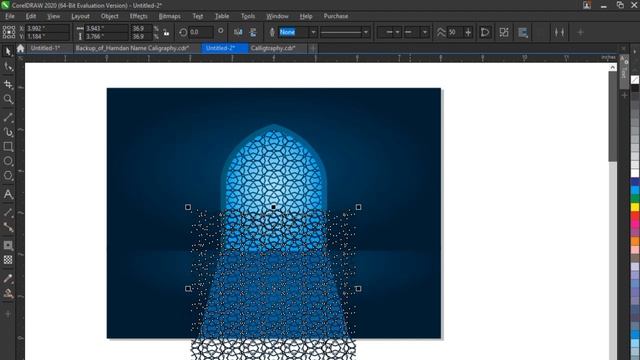Toggle the Lock Ratio padlock
Viewport: 640px width, 360px height.
pyautogui.click(x=166, y=33)
